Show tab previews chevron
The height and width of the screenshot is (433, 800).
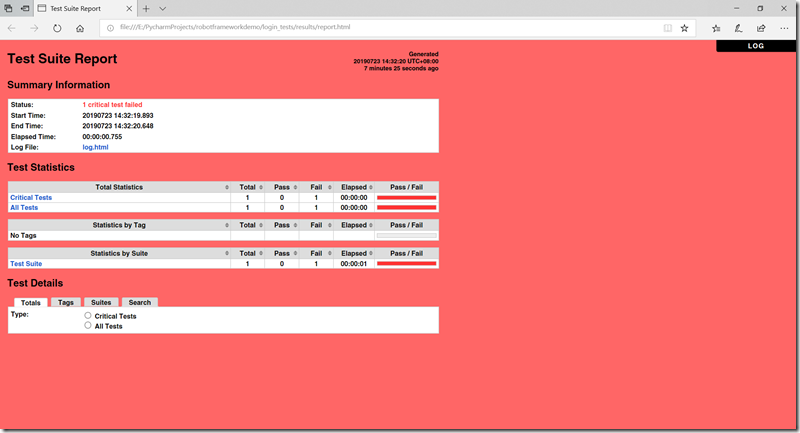[162, 9]
